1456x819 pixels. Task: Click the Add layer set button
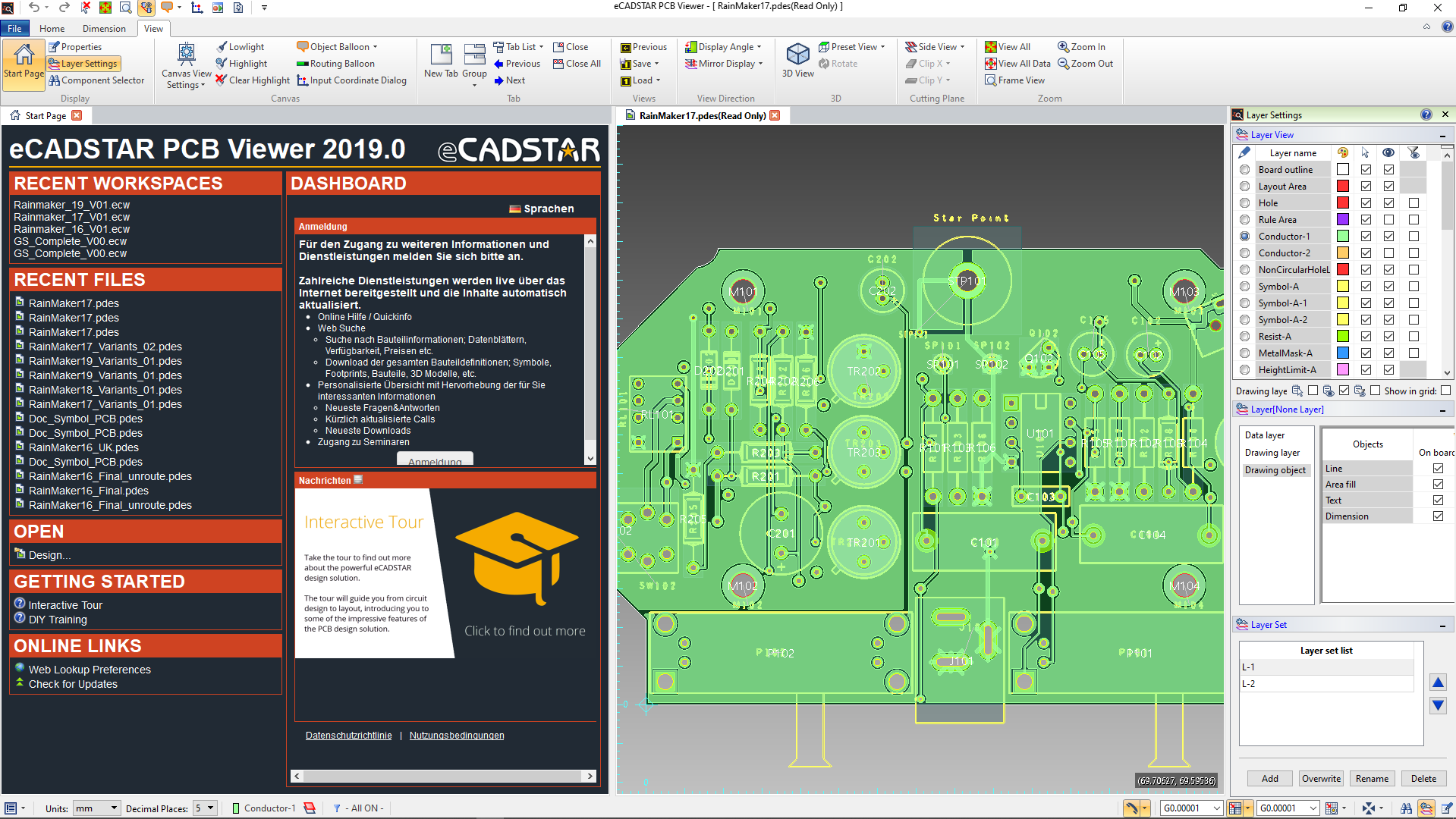point(1270,779)
